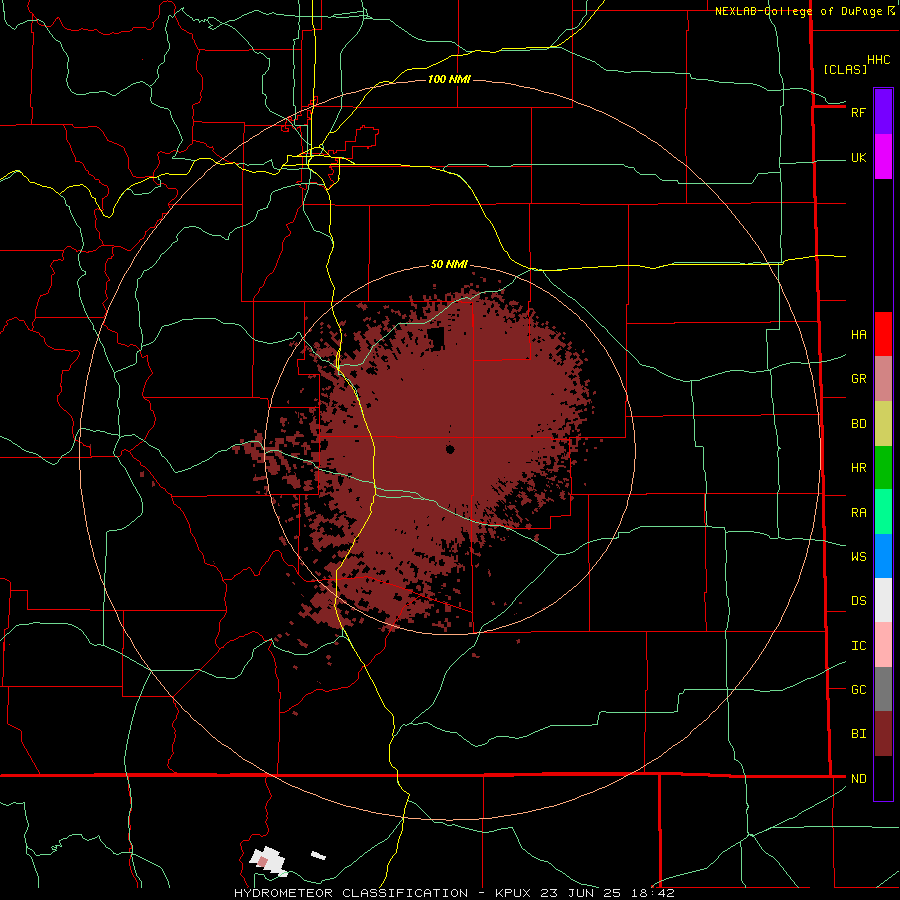The height and width of the screenshot is (900, 900).
Task: Click the HR green legend swatch
Action: pyautogui.click(x=883, y=468)
